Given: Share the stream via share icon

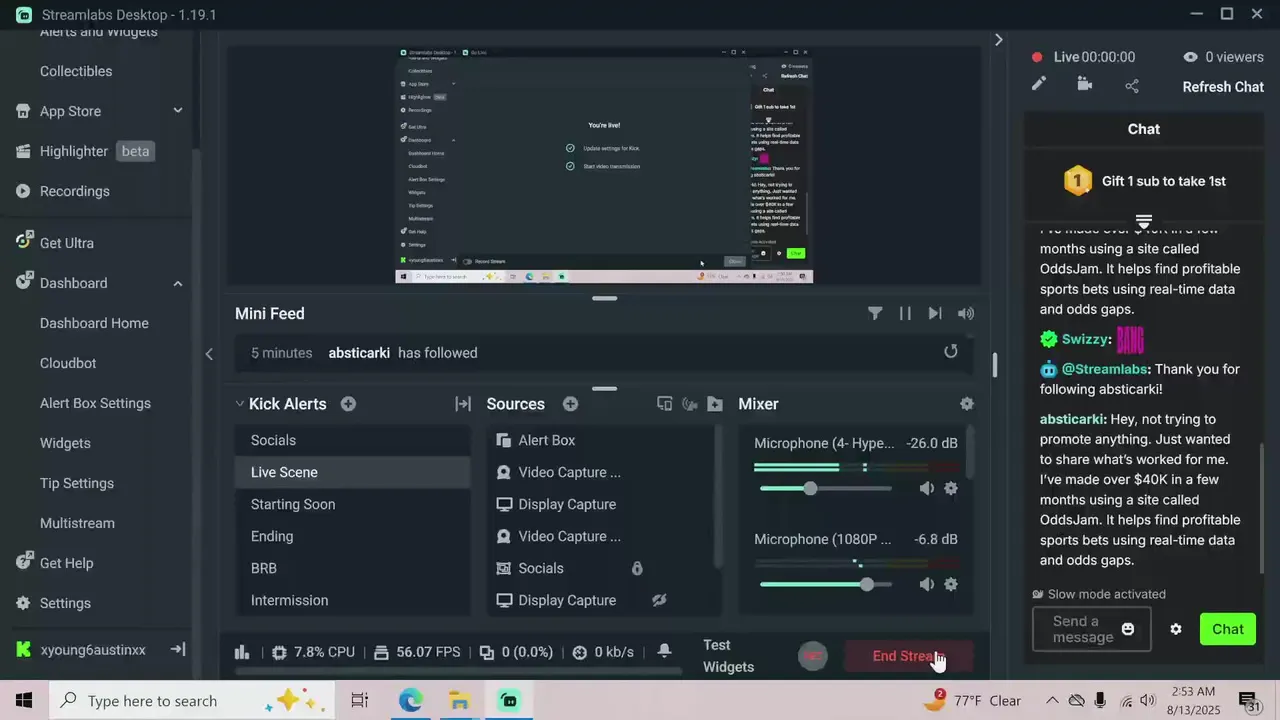Looking at the screenshot, I should pyautogui.click(x=1132, y=86).
